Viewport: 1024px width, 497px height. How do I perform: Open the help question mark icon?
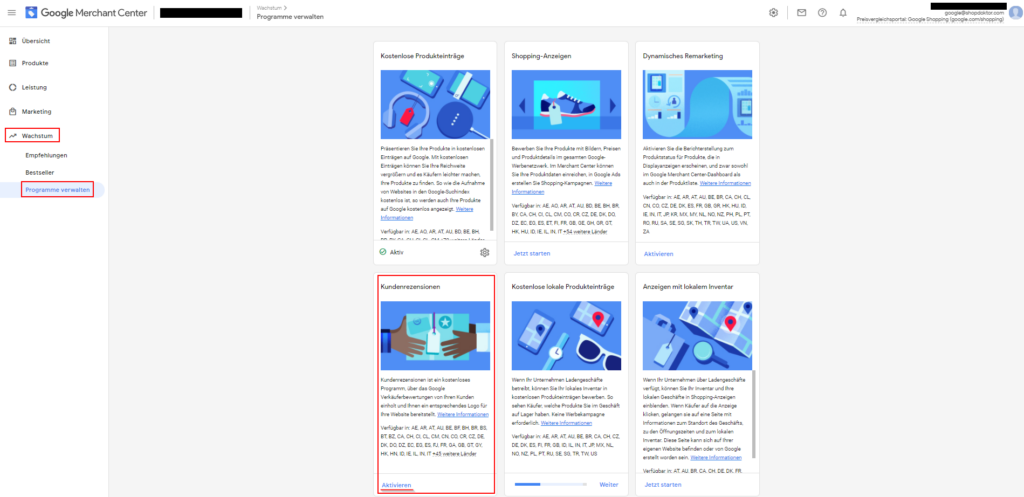[822, 13]
